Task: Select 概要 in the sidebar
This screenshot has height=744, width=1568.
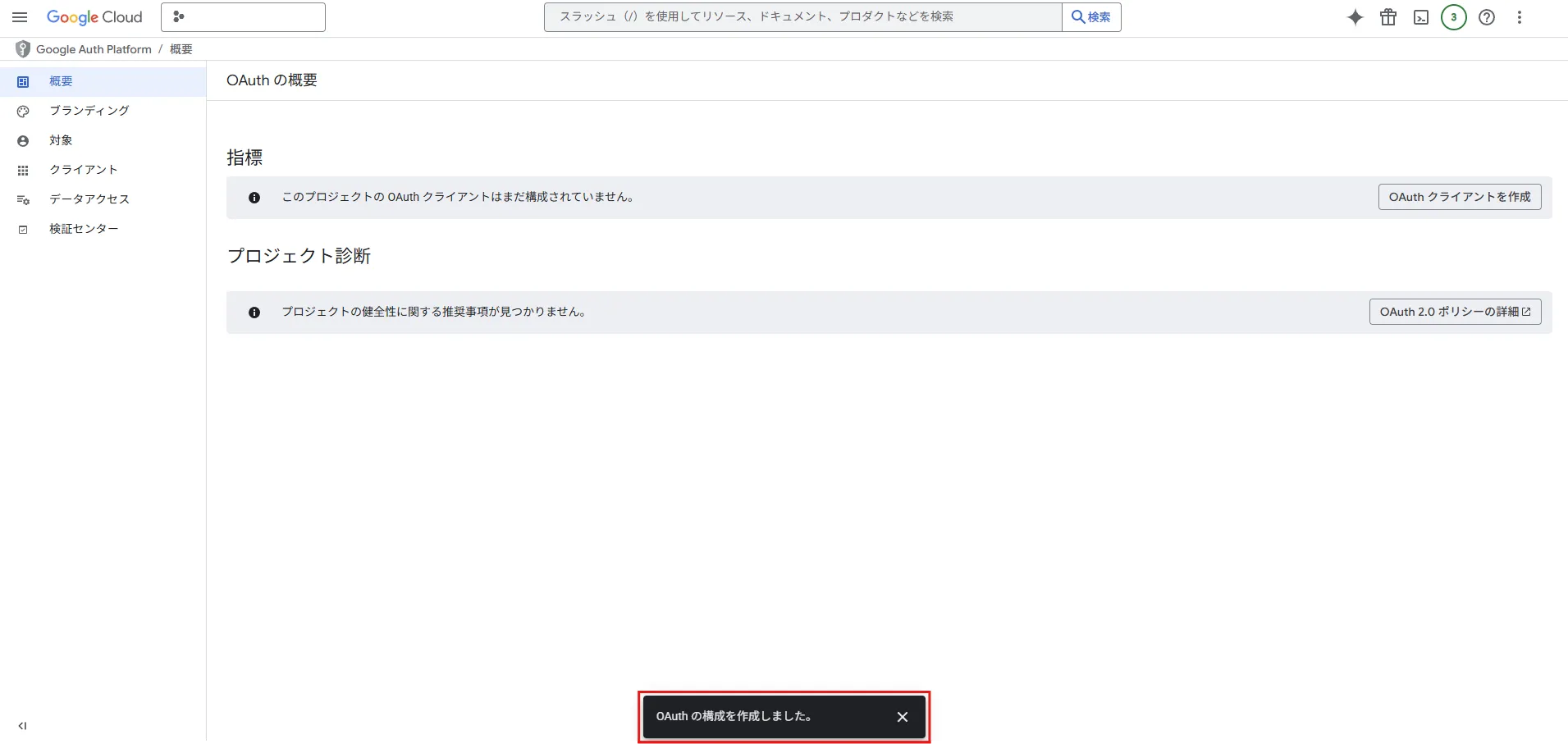Action: point(103,82)
